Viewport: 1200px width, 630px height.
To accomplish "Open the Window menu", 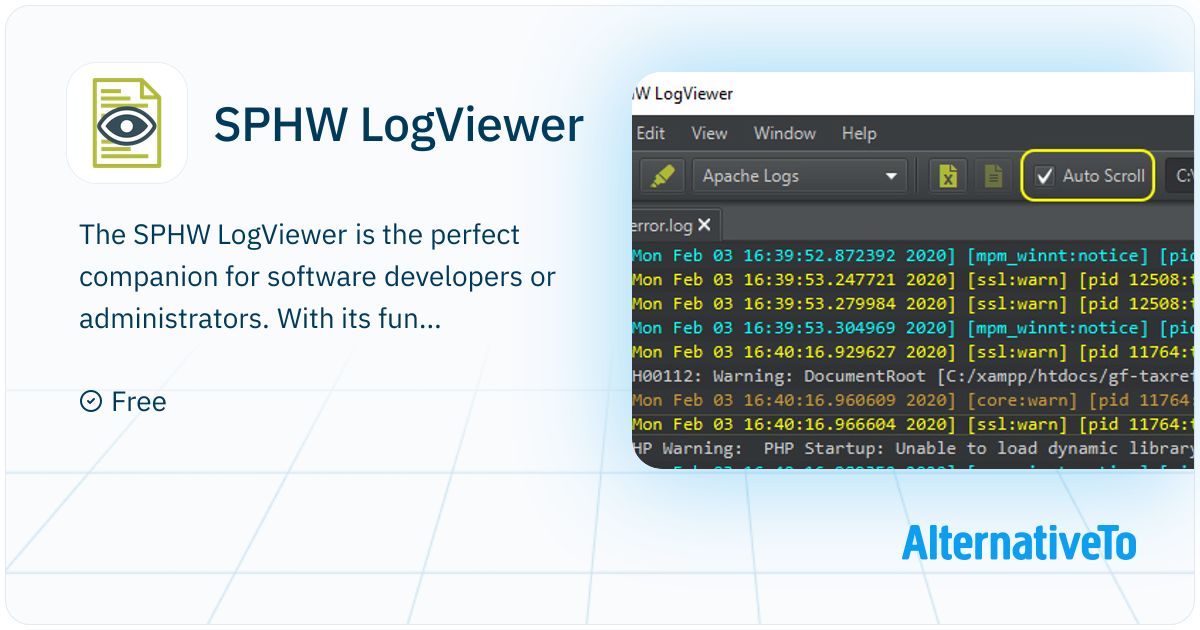I will [785, 133].
